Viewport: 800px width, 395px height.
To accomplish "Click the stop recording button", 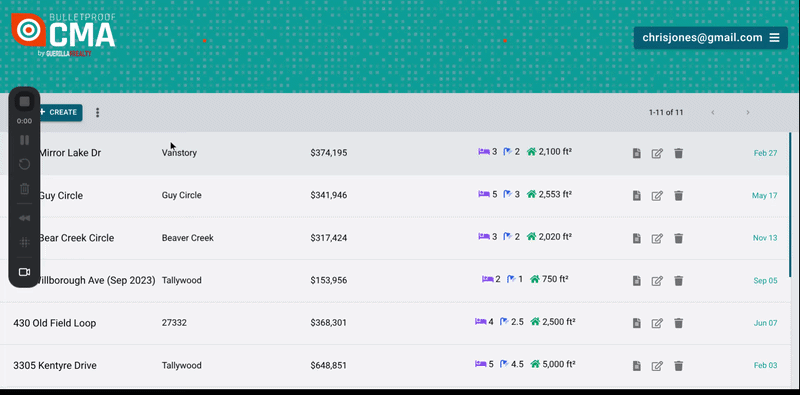I will click(x=24, y=102).
